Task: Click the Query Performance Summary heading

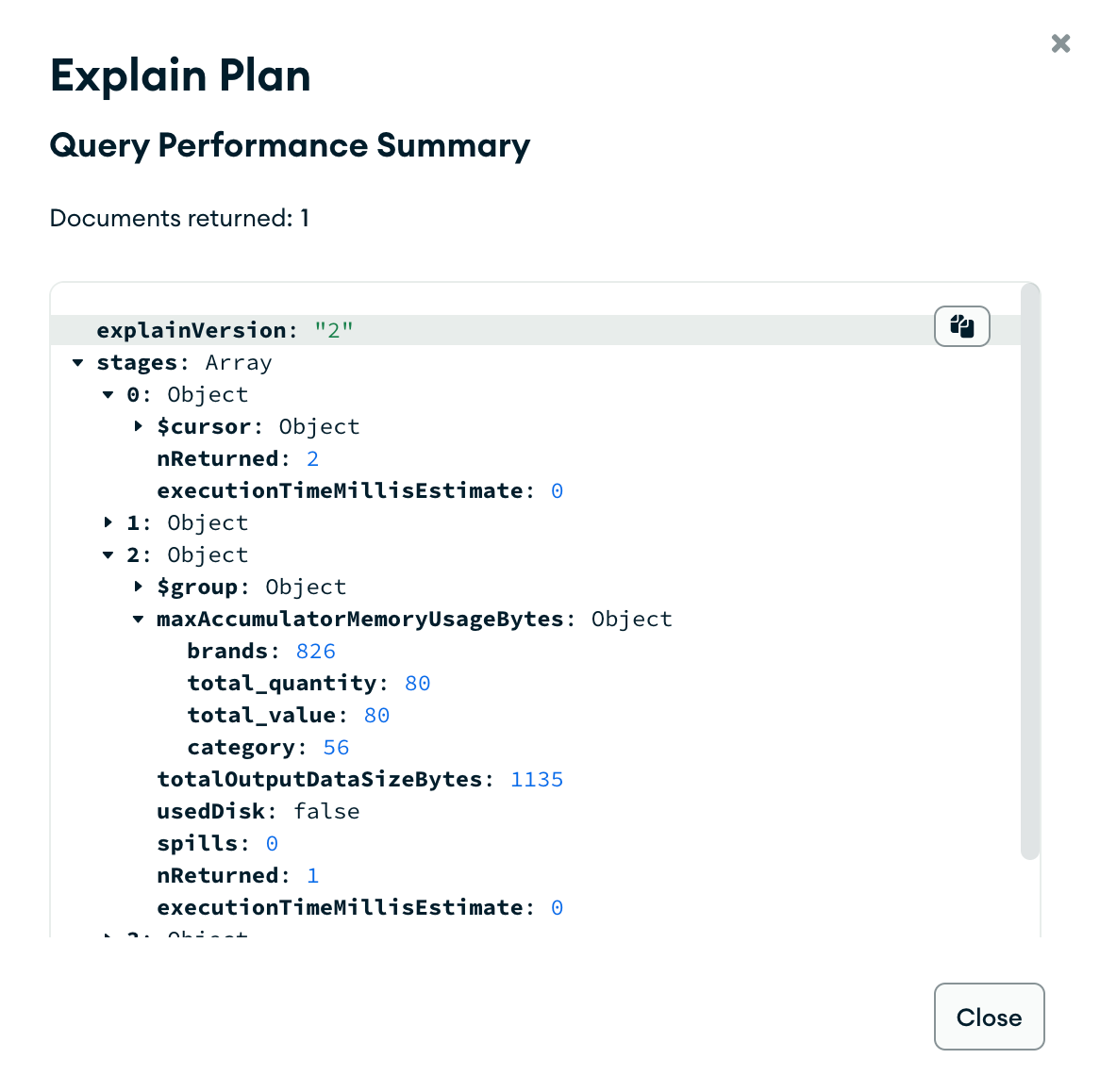Action: 290,145
